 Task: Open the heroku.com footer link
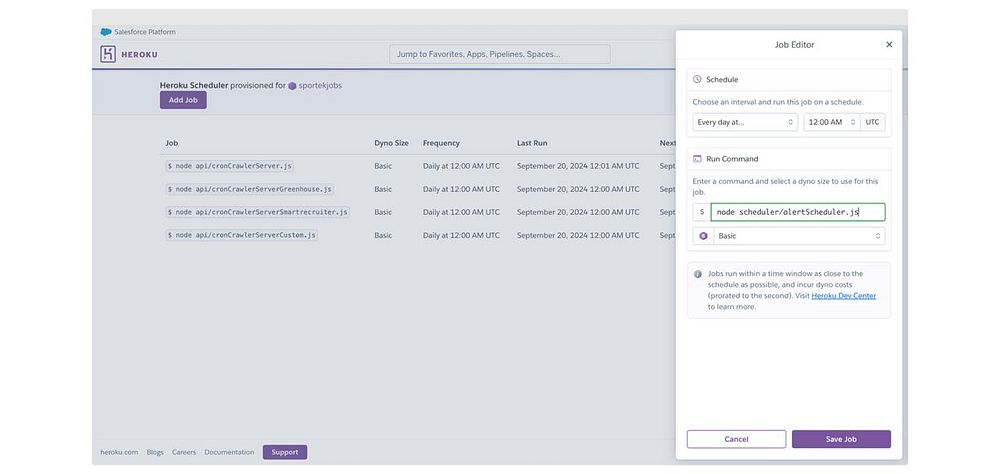click(x=119, y=452)
